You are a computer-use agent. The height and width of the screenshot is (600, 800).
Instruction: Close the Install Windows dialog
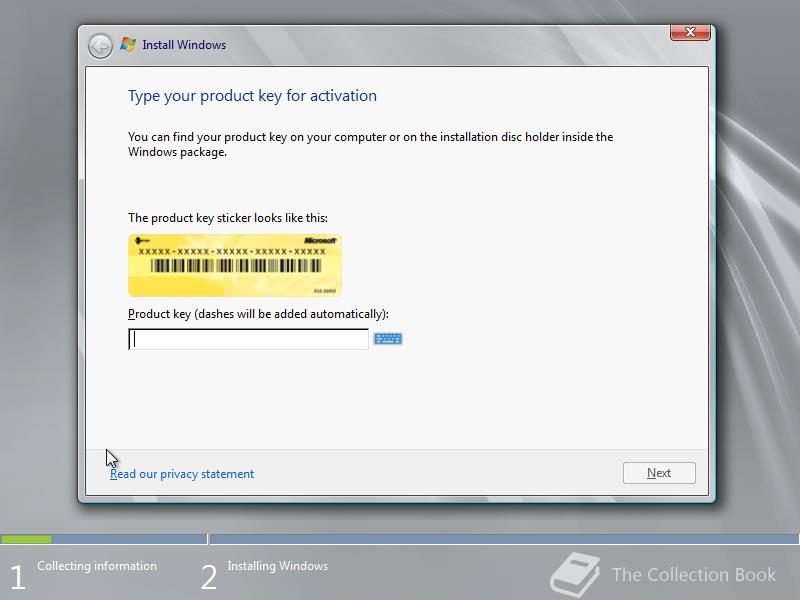point(690,32)
